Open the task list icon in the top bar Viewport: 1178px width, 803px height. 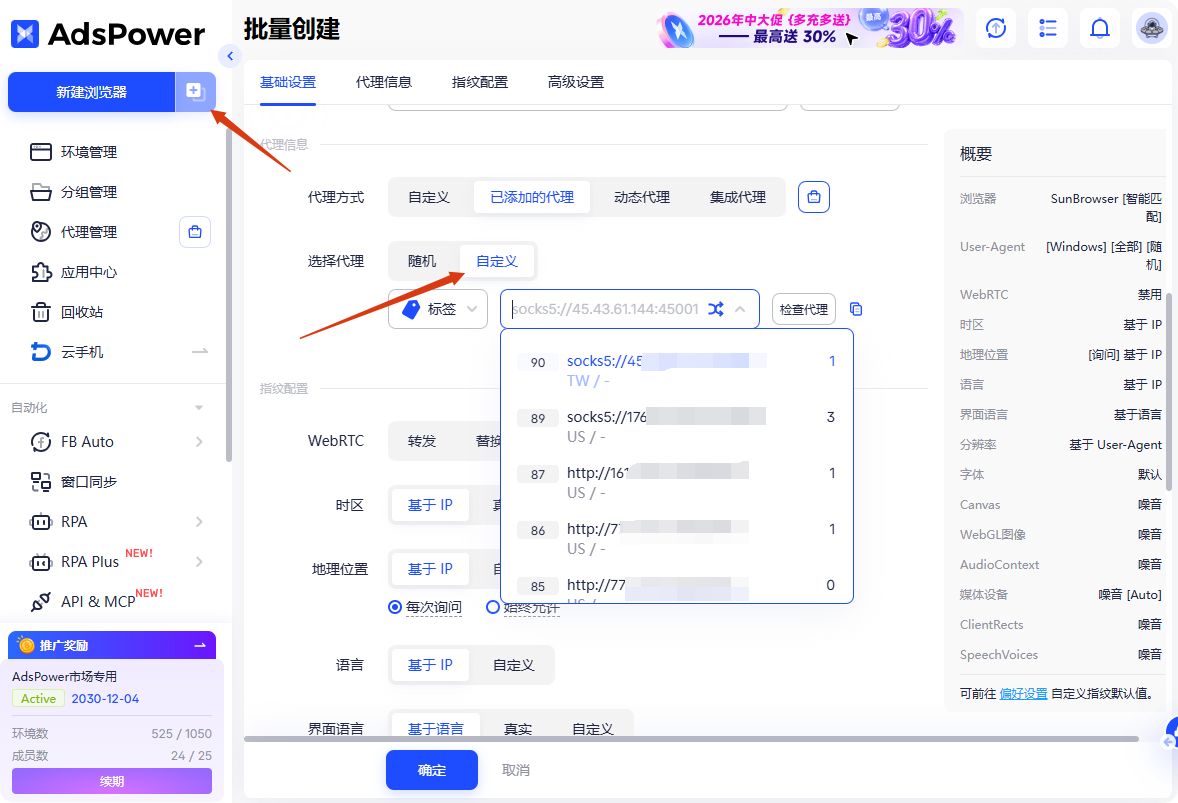[x=1047, y=29]
